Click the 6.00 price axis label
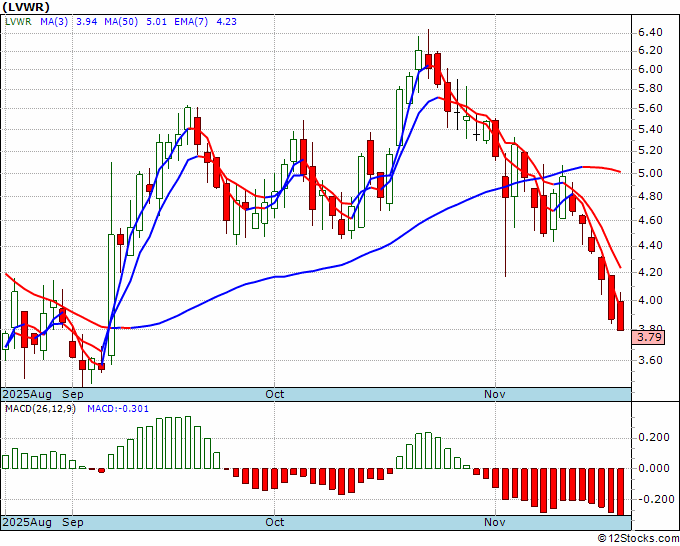The height and width of the screenshot is (546, 680). 650,69
